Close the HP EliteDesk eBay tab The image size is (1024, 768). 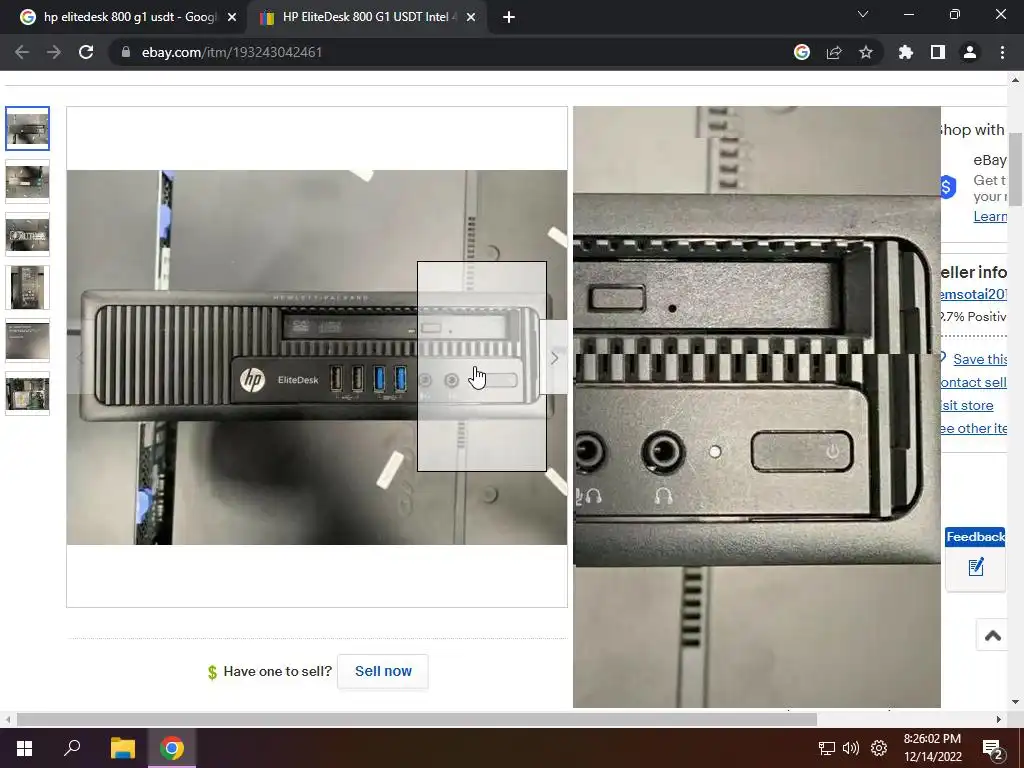point(471,18)
